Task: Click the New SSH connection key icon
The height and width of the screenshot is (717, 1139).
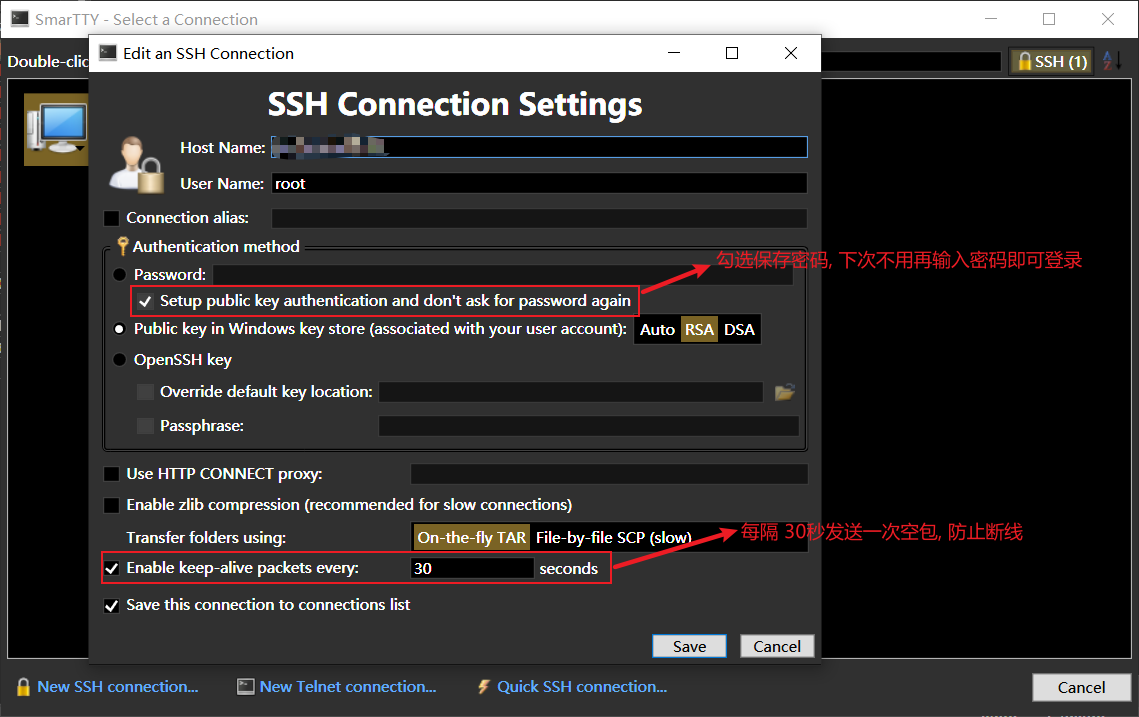Action: [x=23, y=687]
